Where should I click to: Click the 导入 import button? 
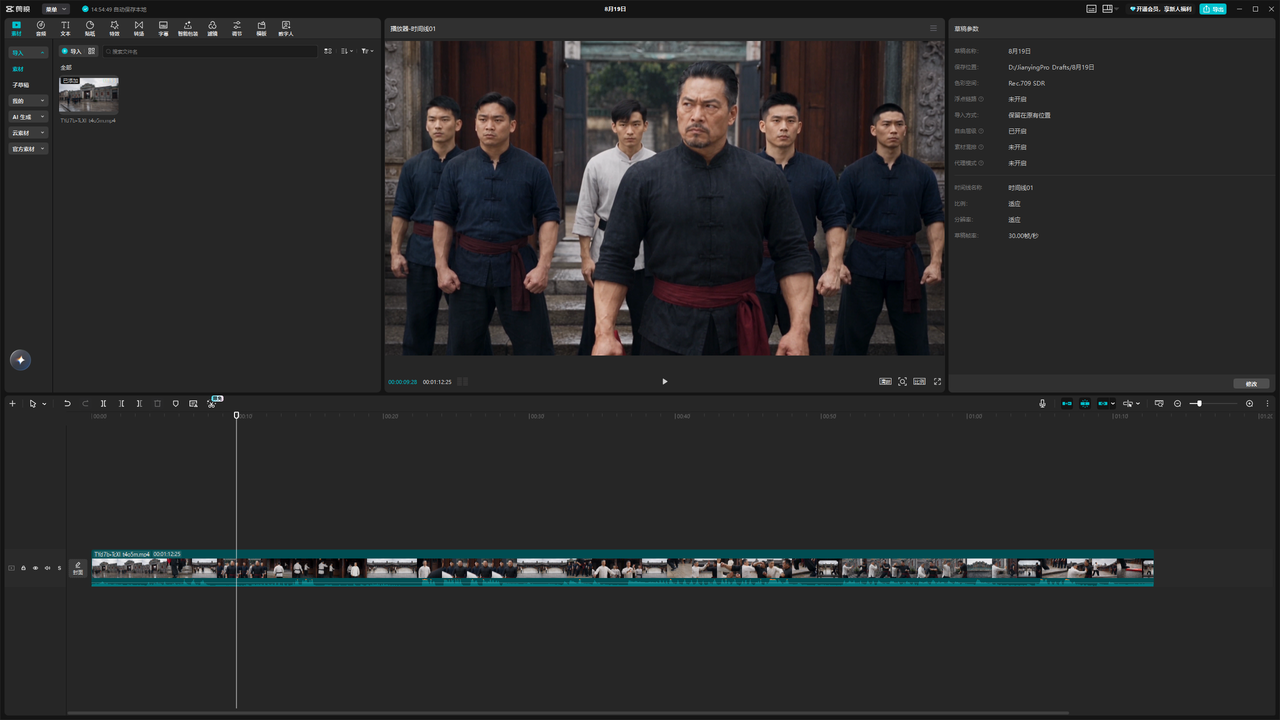point(71,51)
